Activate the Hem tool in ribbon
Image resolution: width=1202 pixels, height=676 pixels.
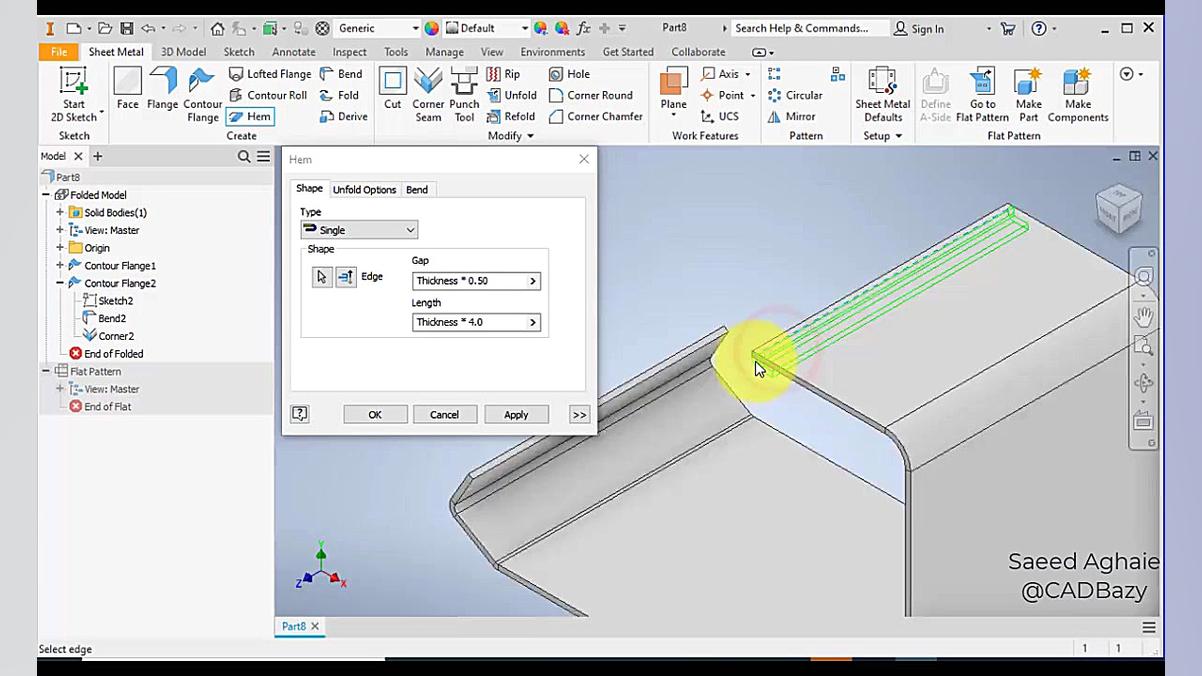tap(250, 116)
